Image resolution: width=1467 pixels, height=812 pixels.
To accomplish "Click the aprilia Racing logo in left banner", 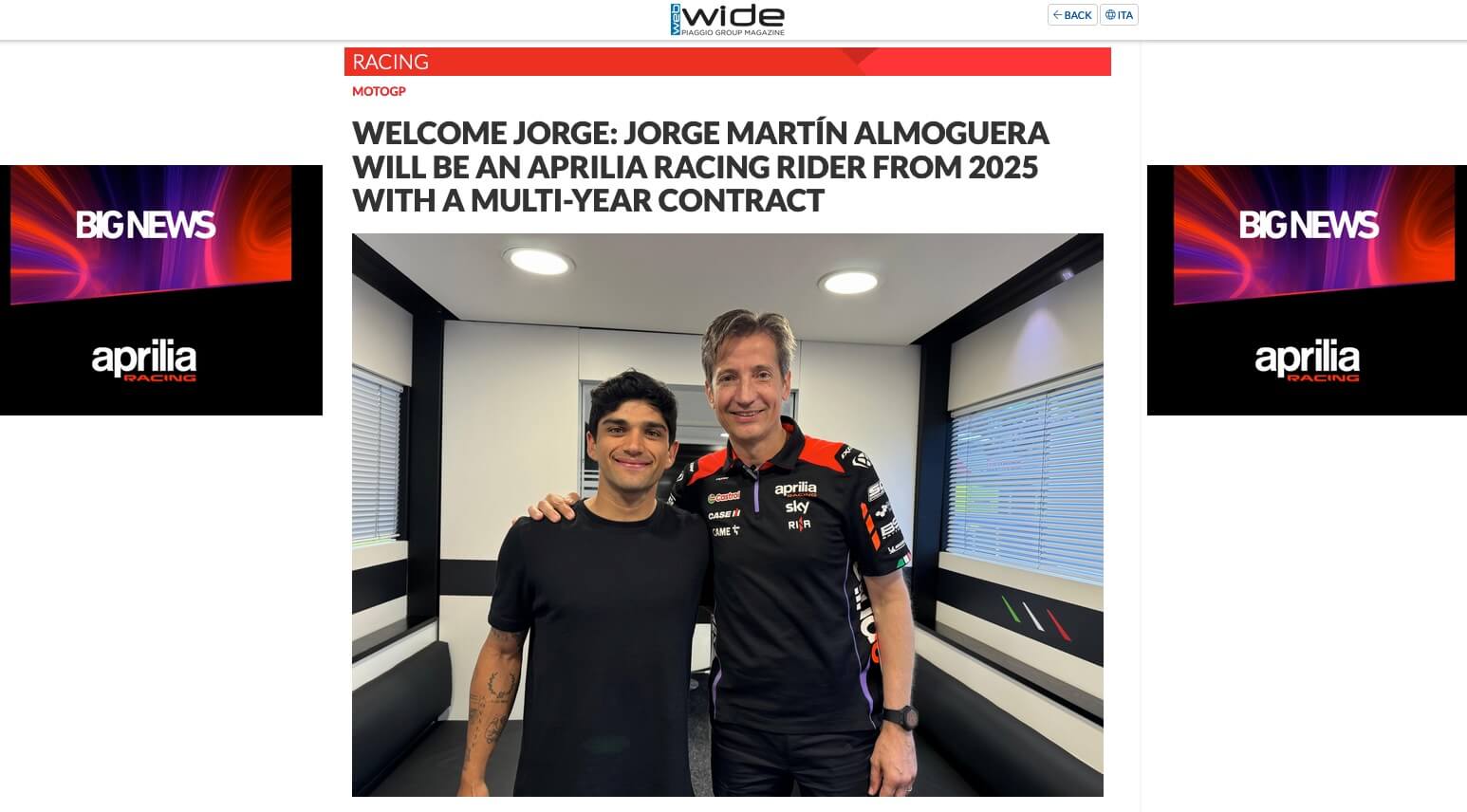I will 144,361.
